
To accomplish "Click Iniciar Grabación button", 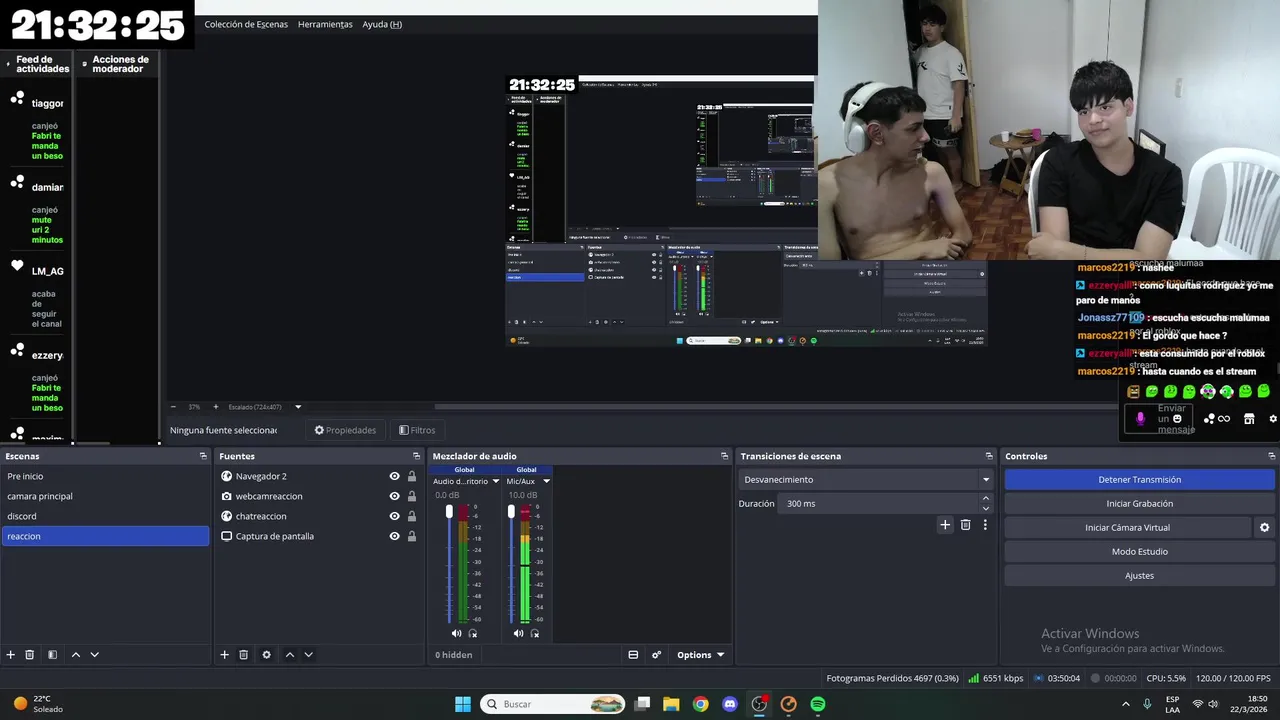I will pyautogui.click(x=1139, y=504).
